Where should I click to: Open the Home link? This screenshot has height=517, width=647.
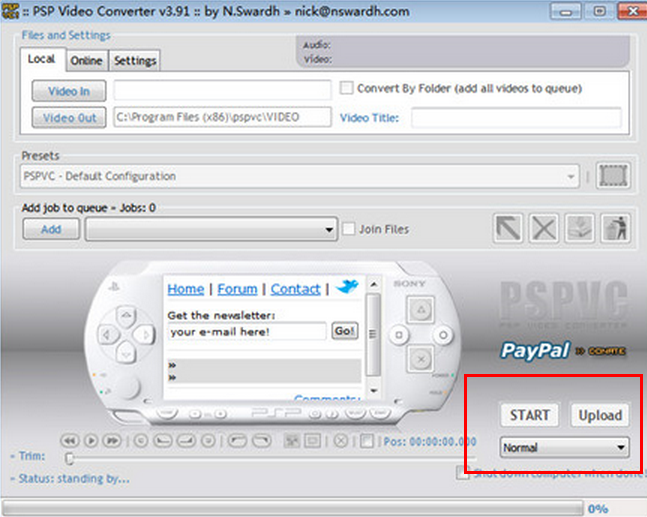point(186,289)
